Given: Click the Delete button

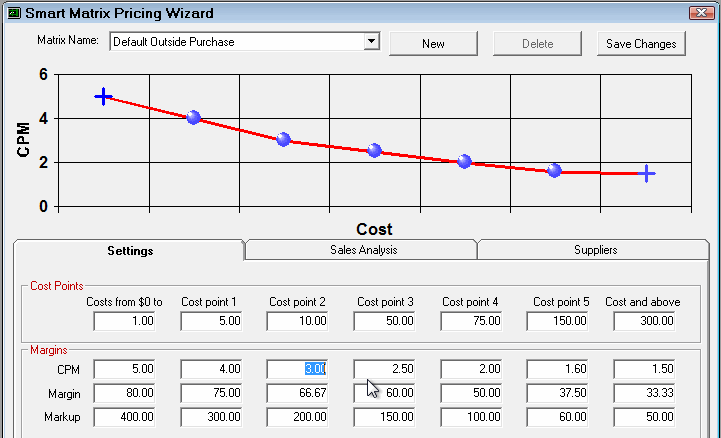Looking at the screenshot, I should pyautogui.click(x=537, y=44).
